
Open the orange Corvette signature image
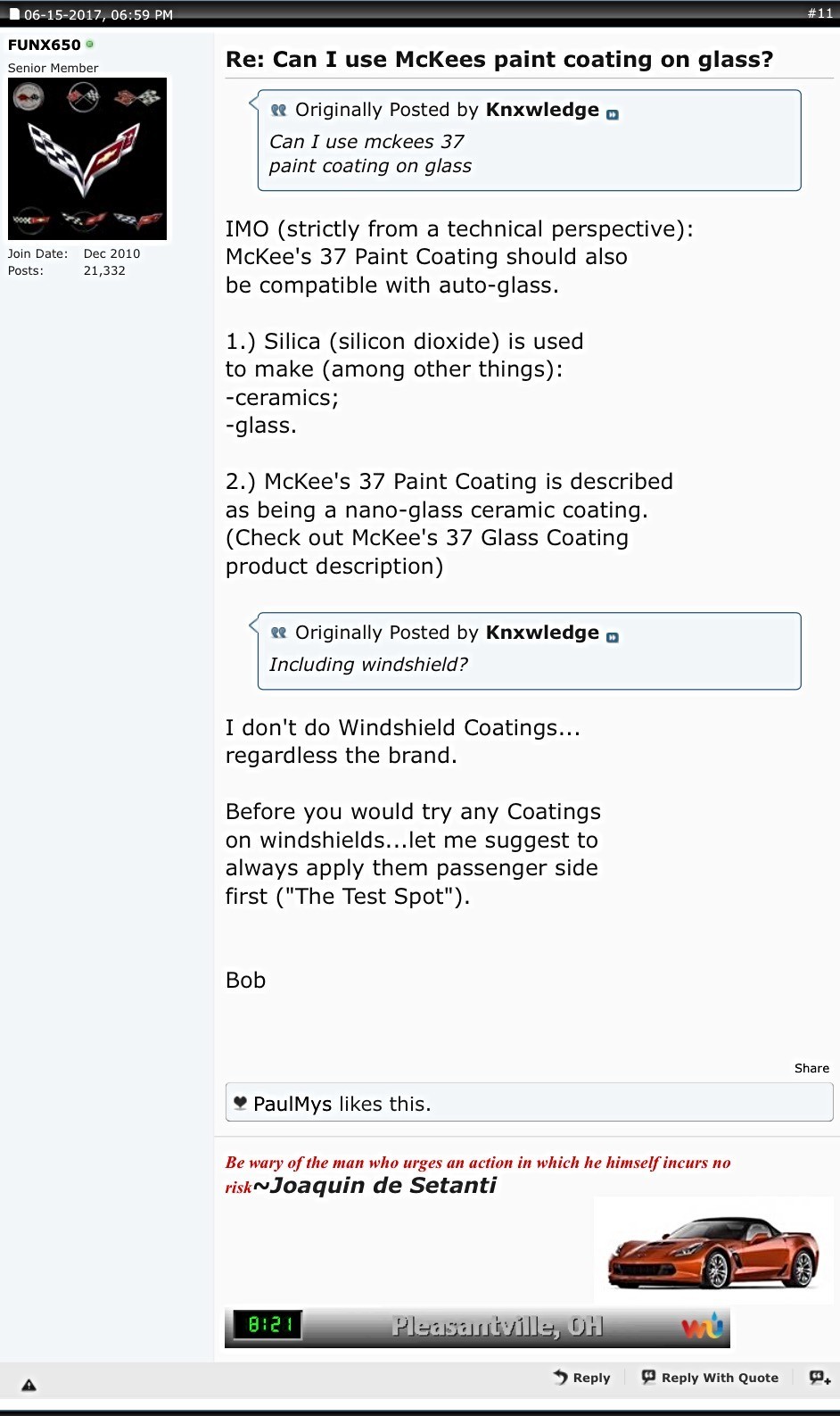click(713, 1251)
